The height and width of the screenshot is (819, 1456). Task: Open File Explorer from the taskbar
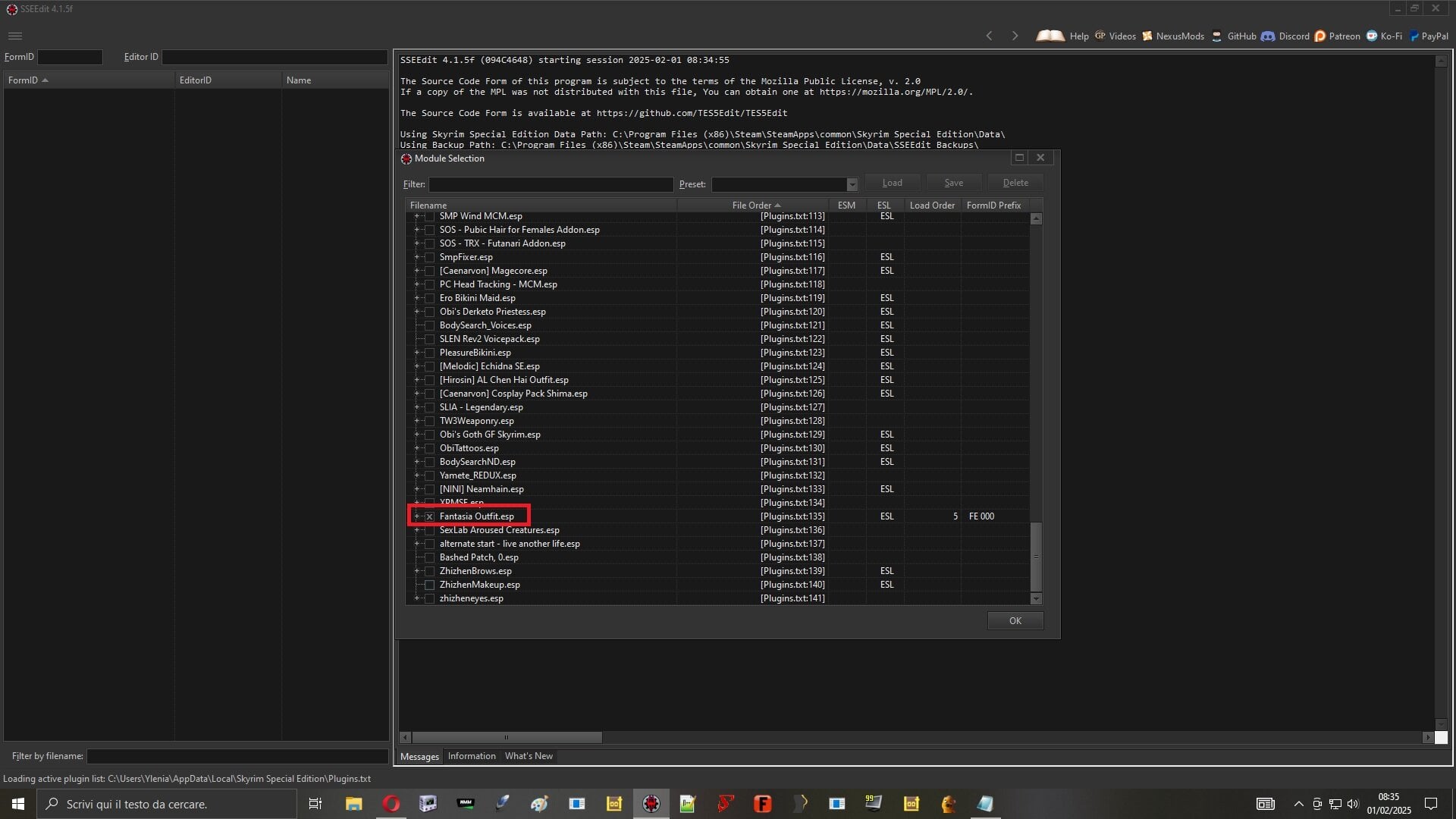click(353, 804)
